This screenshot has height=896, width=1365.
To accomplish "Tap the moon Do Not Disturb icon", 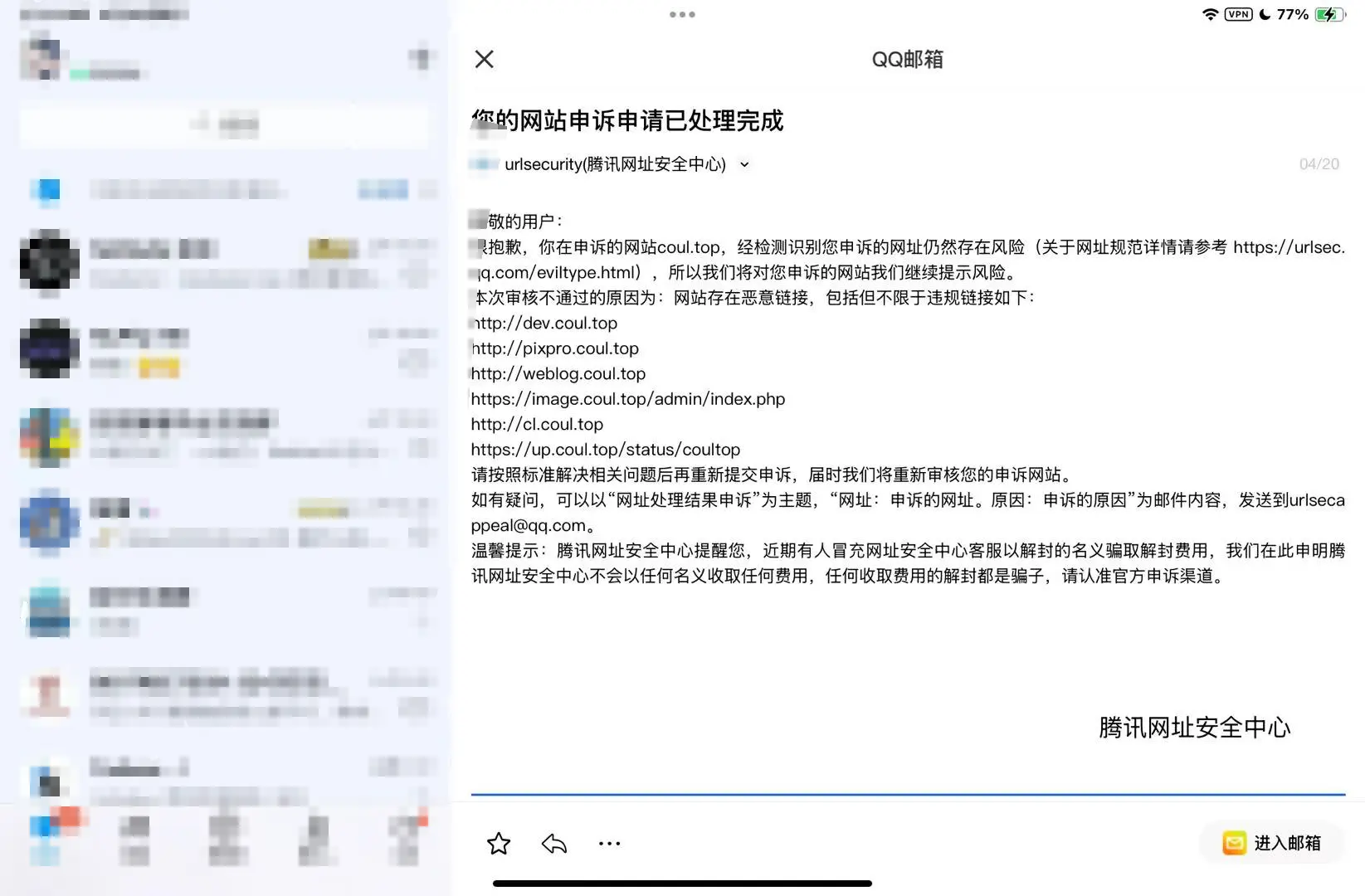I will tap(1265, 14).
